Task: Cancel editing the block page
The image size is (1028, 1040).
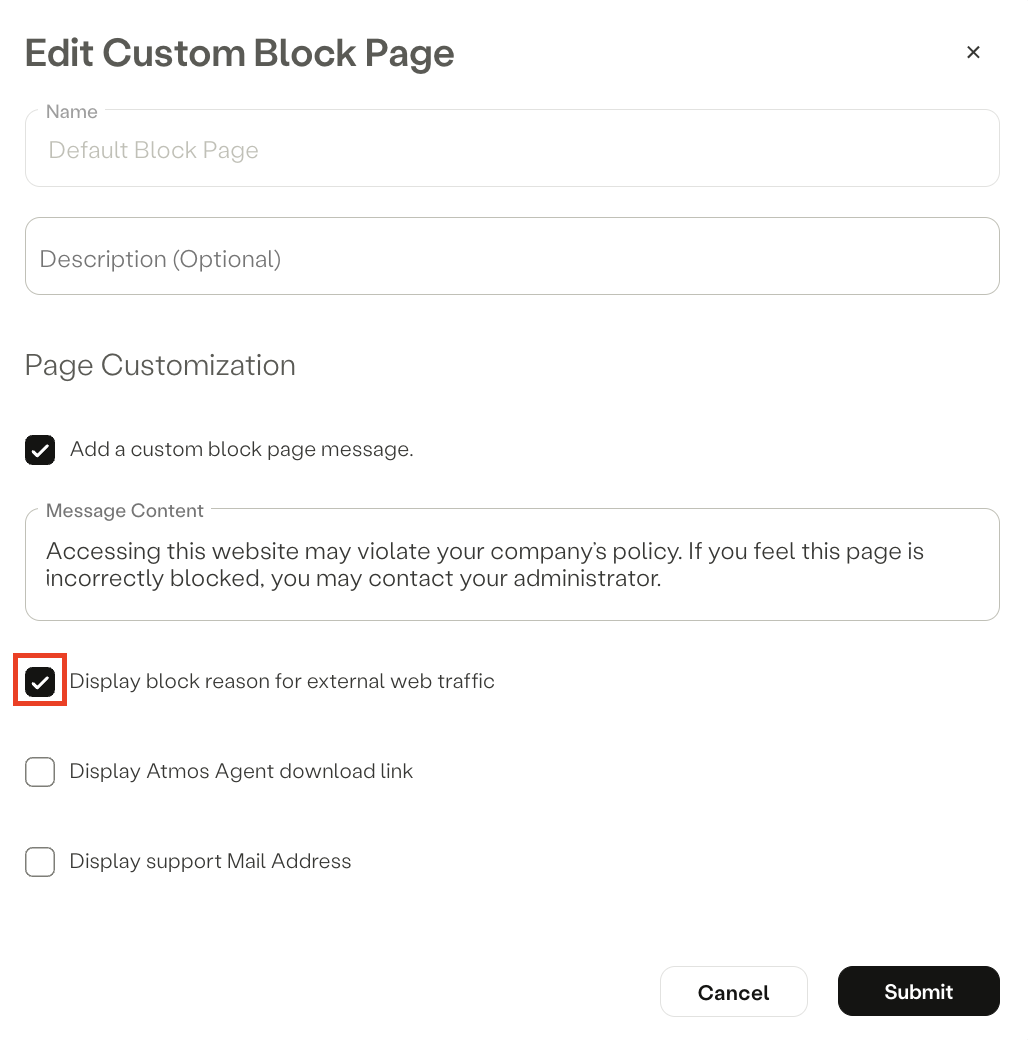Action: (x=734, y=992)
